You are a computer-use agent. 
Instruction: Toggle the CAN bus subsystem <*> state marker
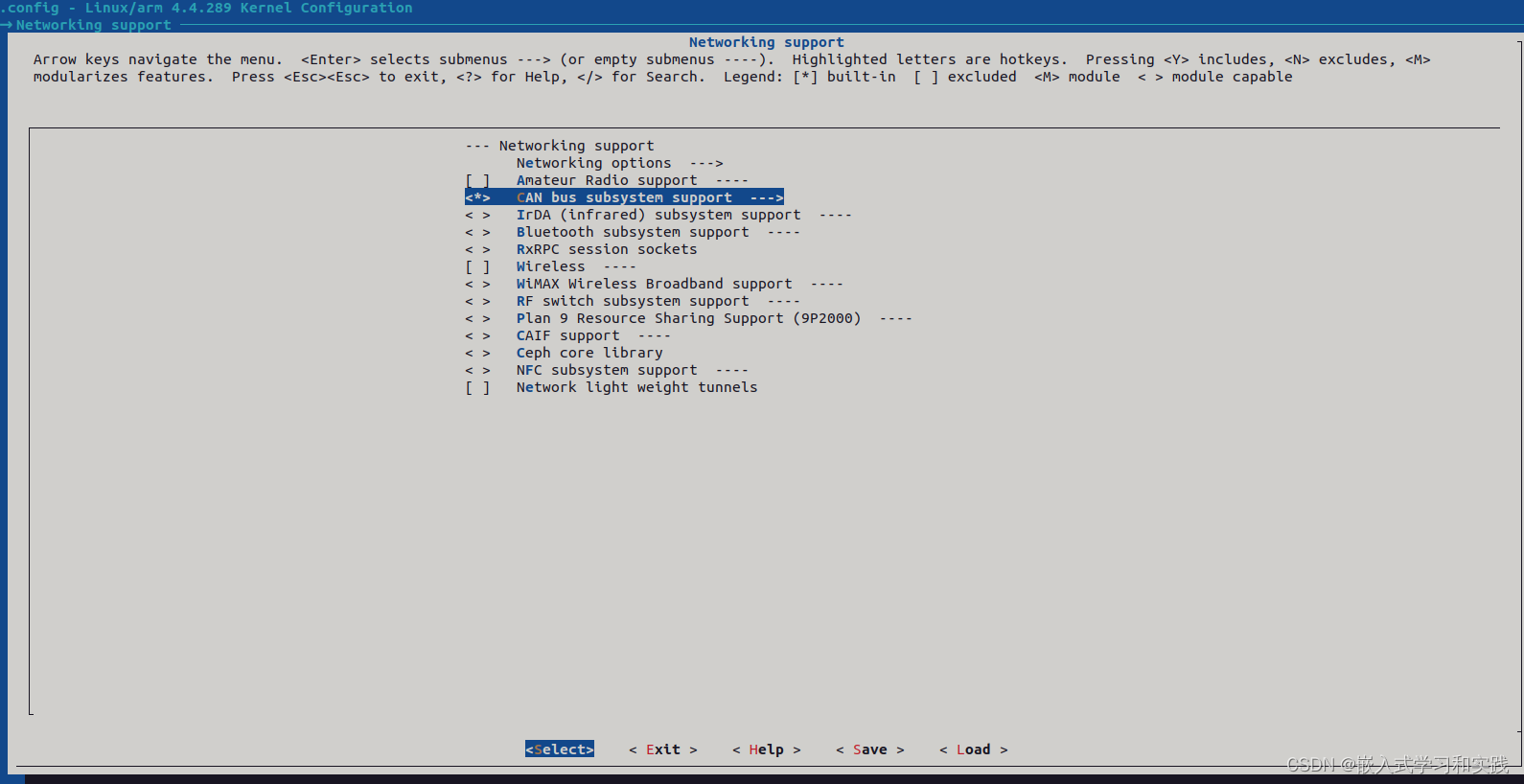[477, 197]
